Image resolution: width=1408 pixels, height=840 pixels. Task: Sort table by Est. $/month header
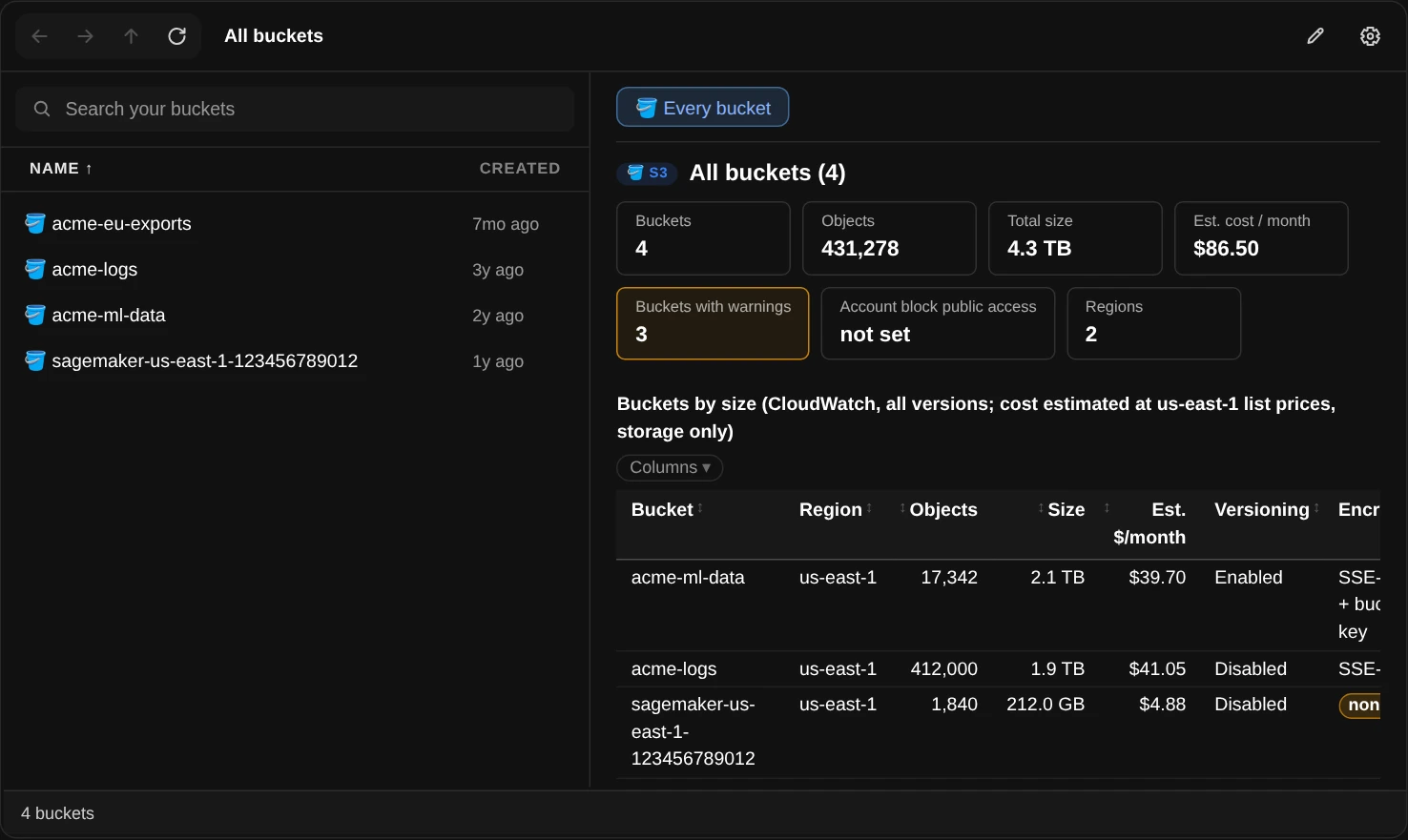pyautogui.click(x=1145, y=523)
